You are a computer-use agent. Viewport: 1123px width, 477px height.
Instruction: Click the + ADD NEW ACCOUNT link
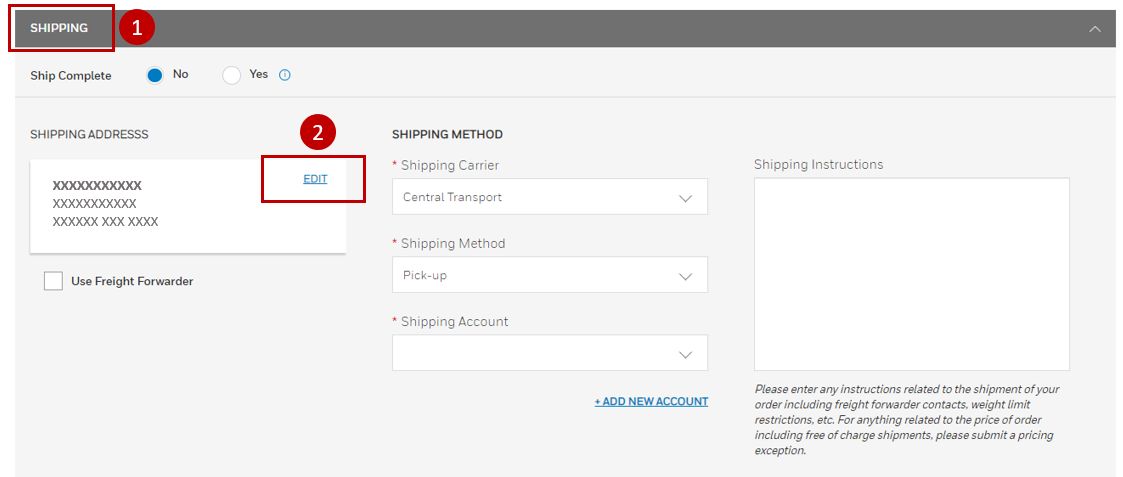651,401
